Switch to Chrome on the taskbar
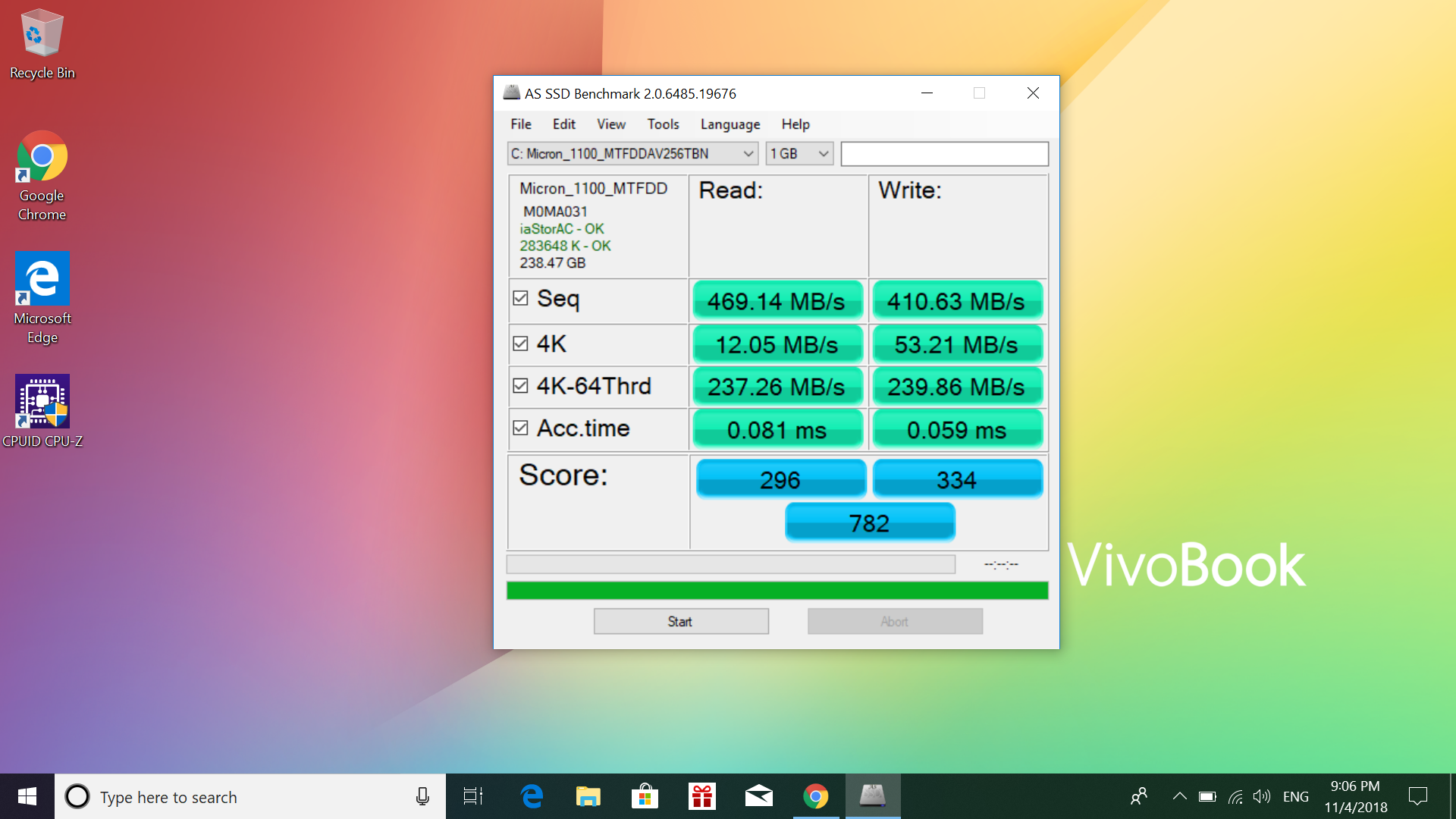The height and width of the screenshot is (819, 1456). click(816, 796)
